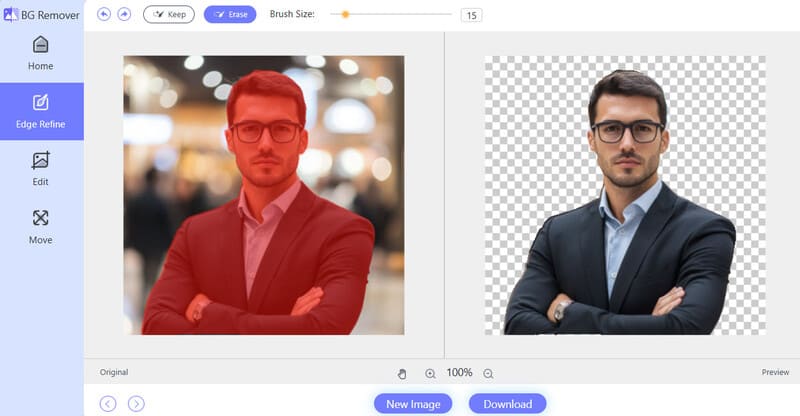Go to the next image
Screen dimensions: 800x416
click(x=136, y=404)
